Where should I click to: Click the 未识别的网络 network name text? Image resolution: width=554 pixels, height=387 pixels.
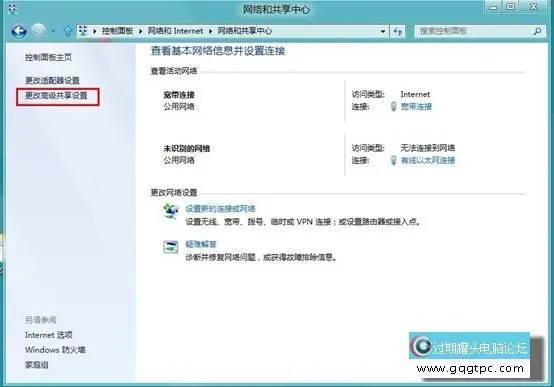pos(187,148)
